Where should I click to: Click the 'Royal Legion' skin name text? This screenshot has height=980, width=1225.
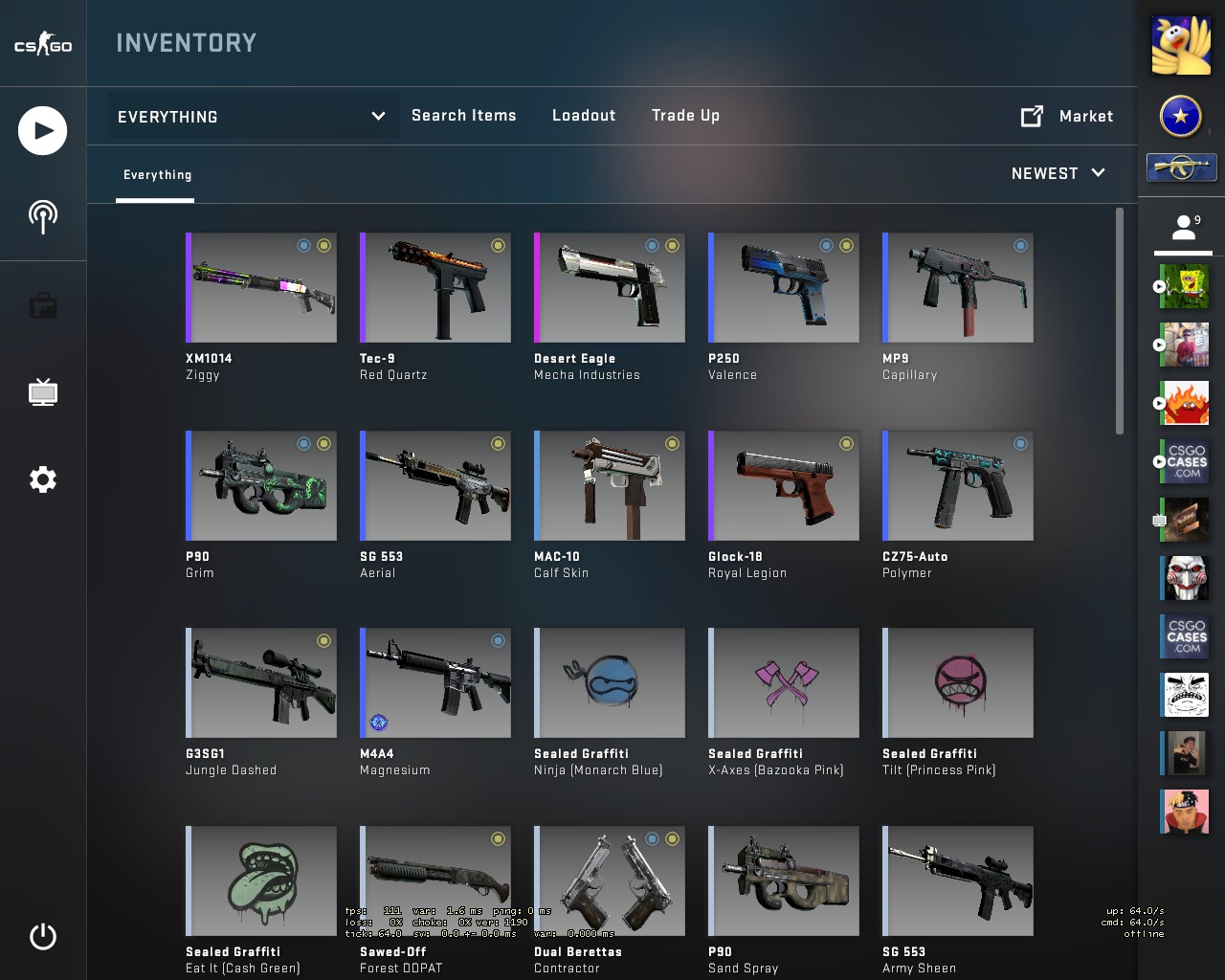747,573
